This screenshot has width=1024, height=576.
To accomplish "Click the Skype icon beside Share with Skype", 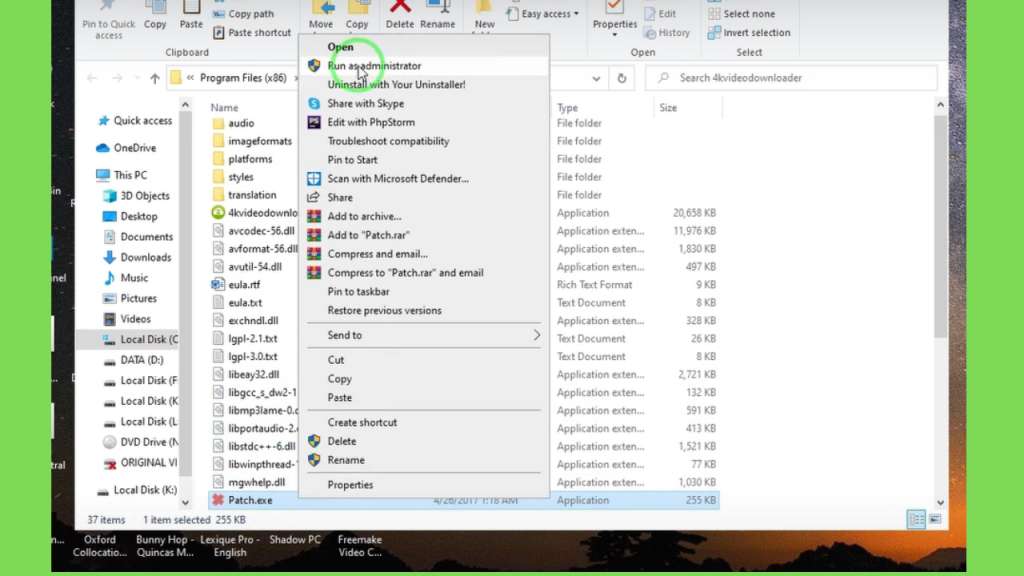I will click(314, 104).
